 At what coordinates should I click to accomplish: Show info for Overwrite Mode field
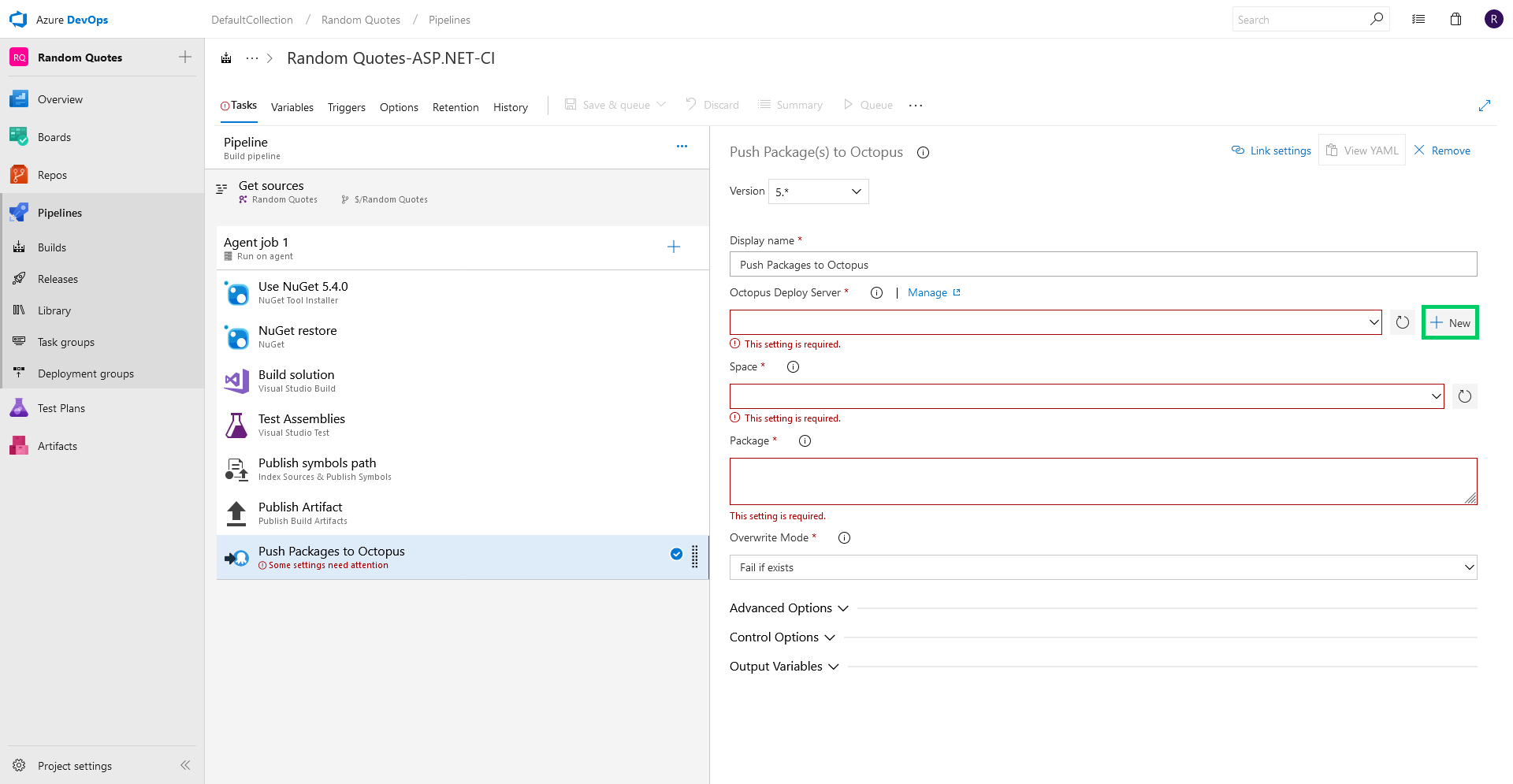844,538
